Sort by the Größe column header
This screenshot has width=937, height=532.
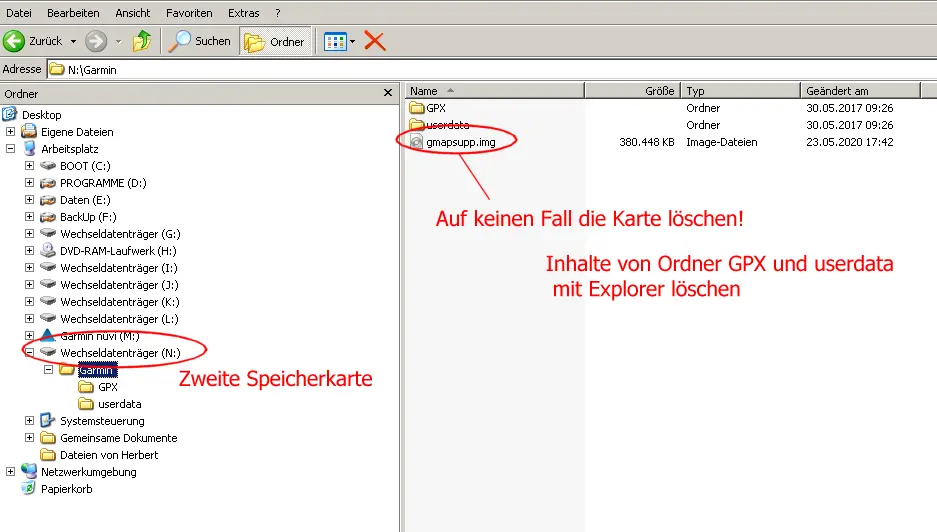pyautogui.click(x=632, y=91)
